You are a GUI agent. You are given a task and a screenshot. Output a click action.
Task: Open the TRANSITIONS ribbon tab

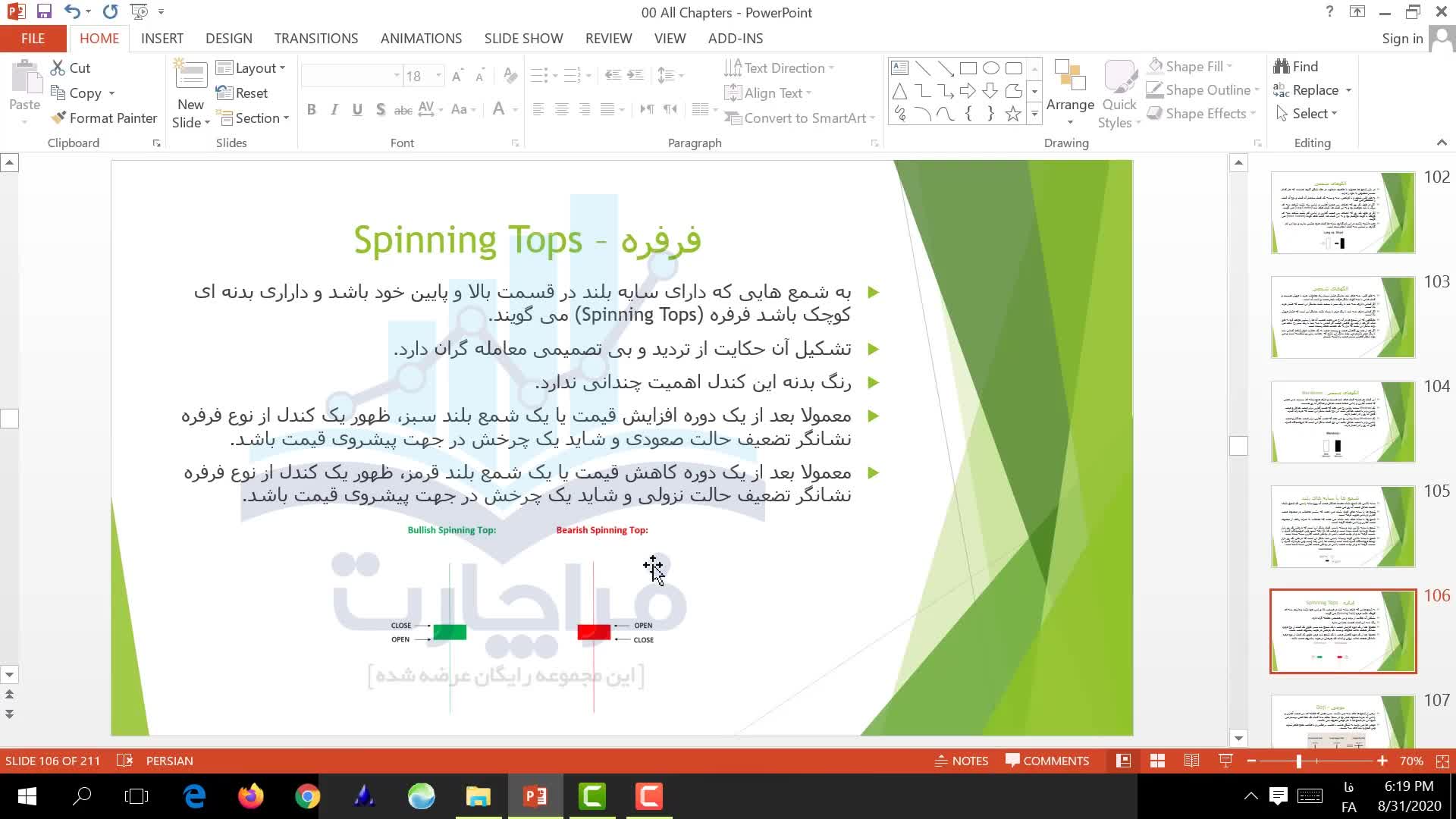pos(315,38)
